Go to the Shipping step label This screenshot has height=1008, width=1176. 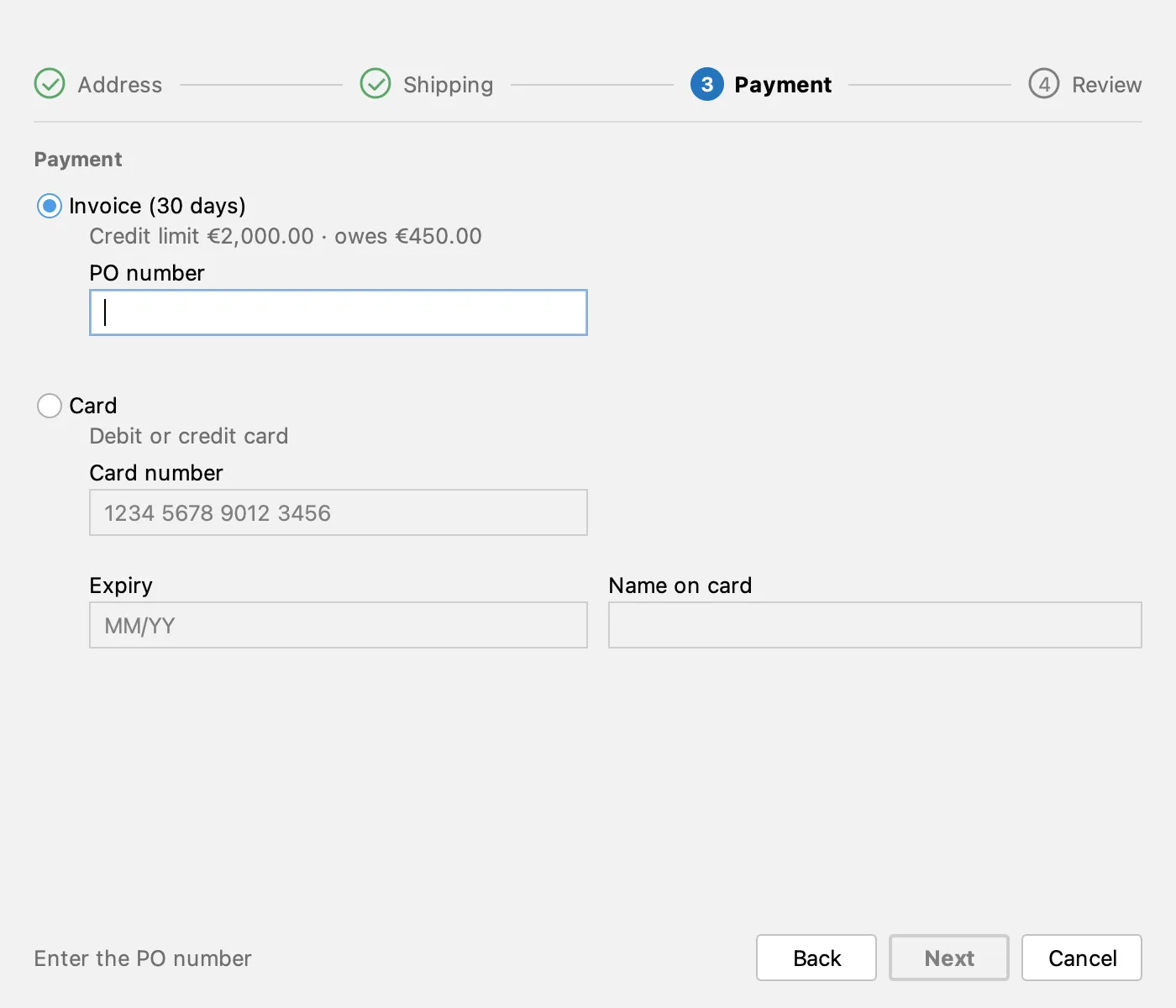pyautogui.click(x=449, y=85)
